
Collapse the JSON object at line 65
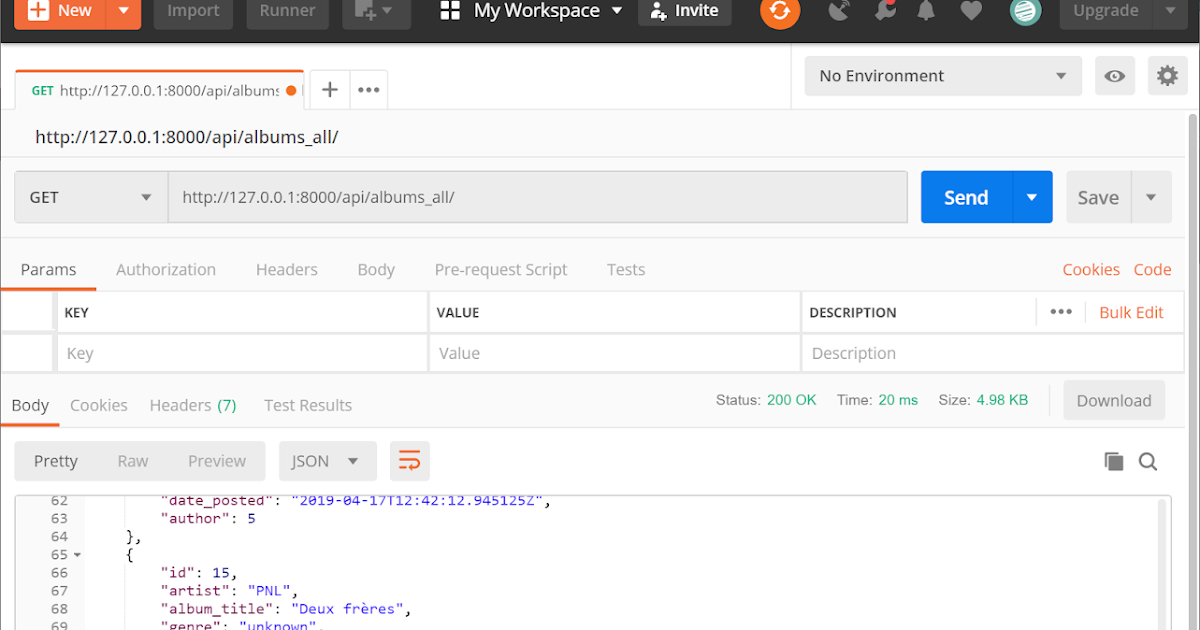pyautogui.click(x=78, y=554)
